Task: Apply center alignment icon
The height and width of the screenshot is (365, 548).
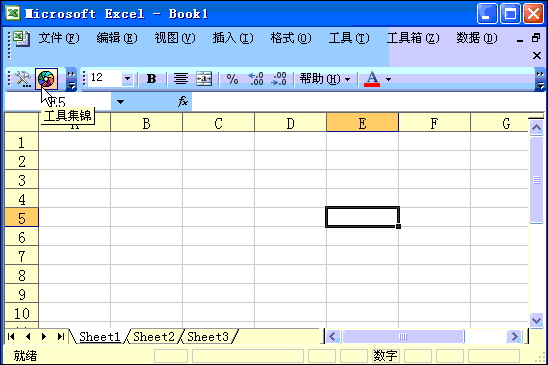Action: click(x=181, y=79)
